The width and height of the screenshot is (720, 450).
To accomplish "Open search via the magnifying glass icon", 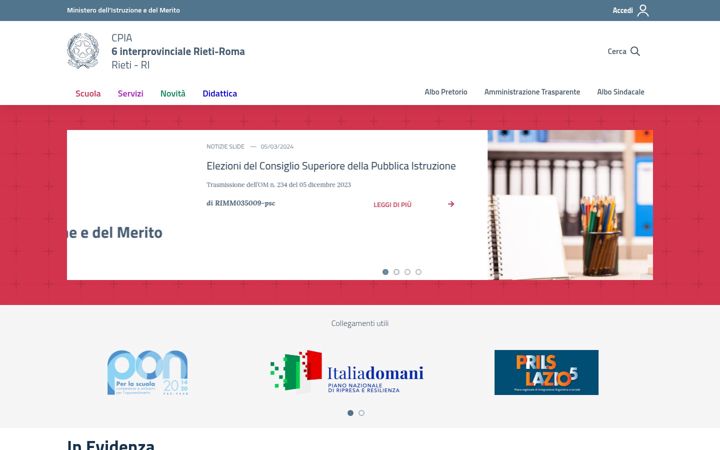I will coord(635,51).
